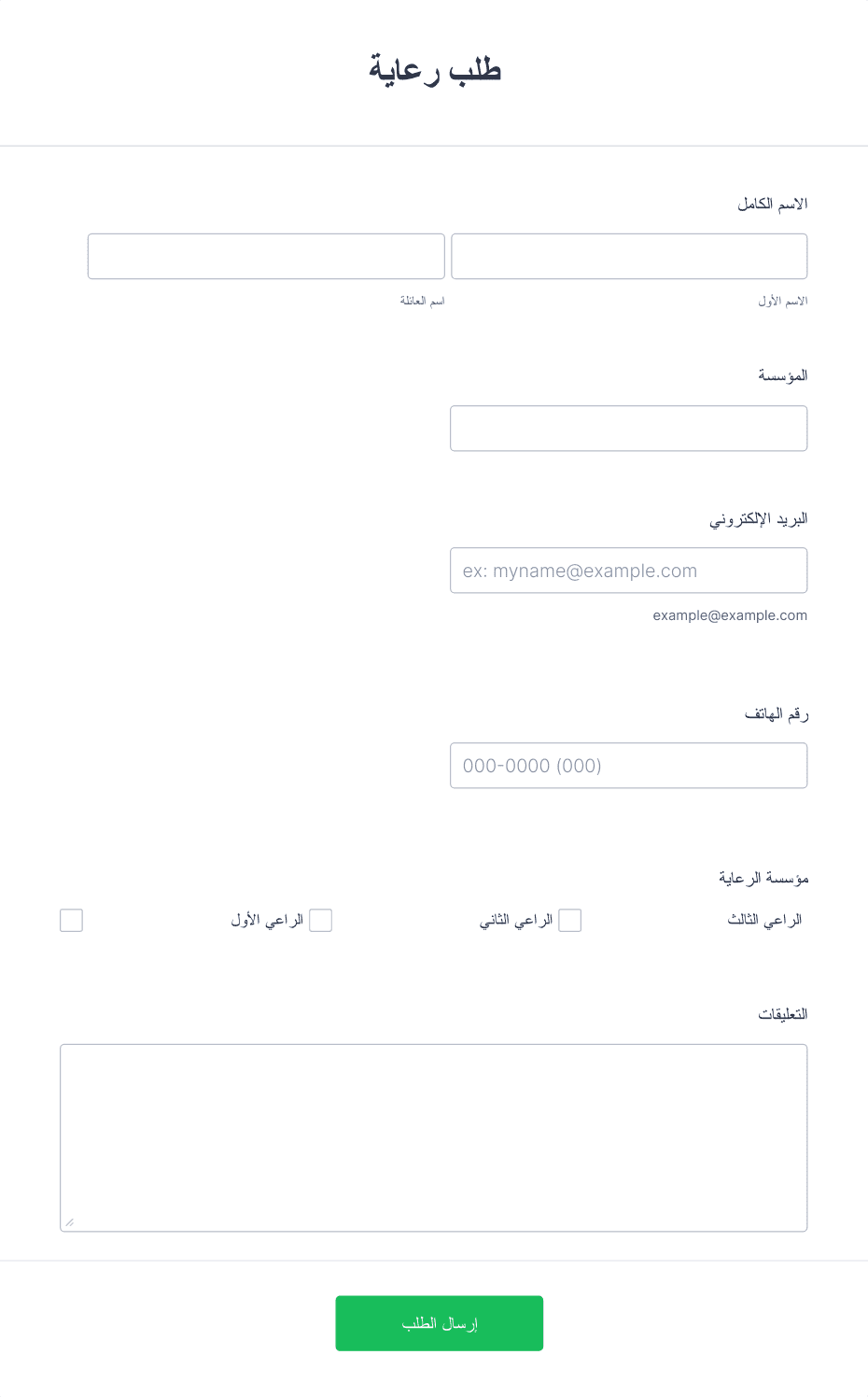Click the المؤسسة field label

(783, 375)
